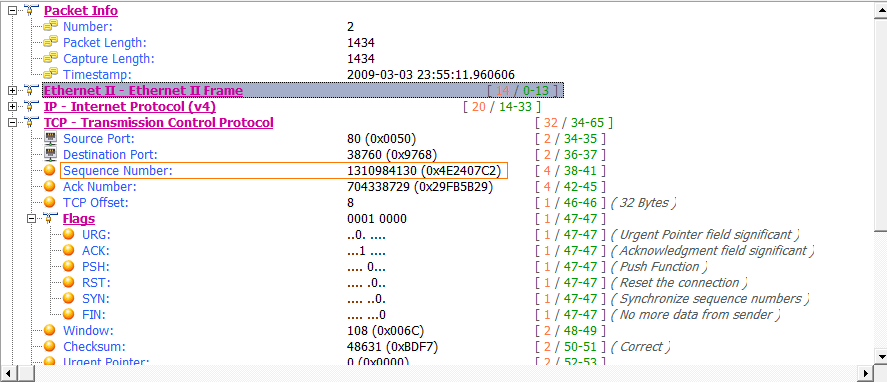The image size is (887, 383).
Task: Click the orange ball beside SYN flag
Action: 69,298
